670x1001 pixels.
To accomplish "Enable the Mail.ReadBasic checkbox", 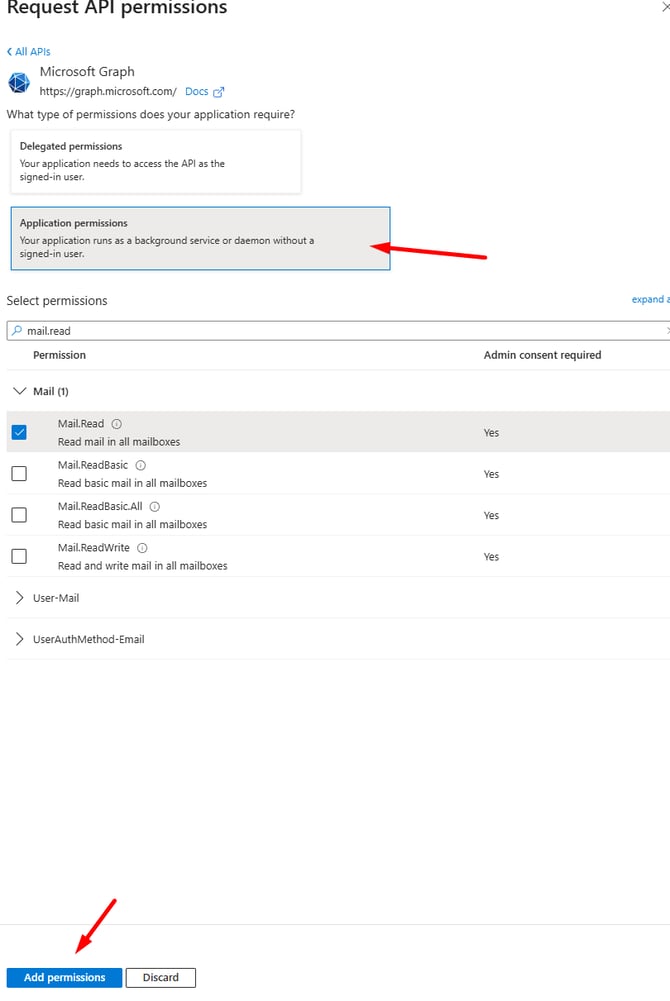I will tap(19, 474).
